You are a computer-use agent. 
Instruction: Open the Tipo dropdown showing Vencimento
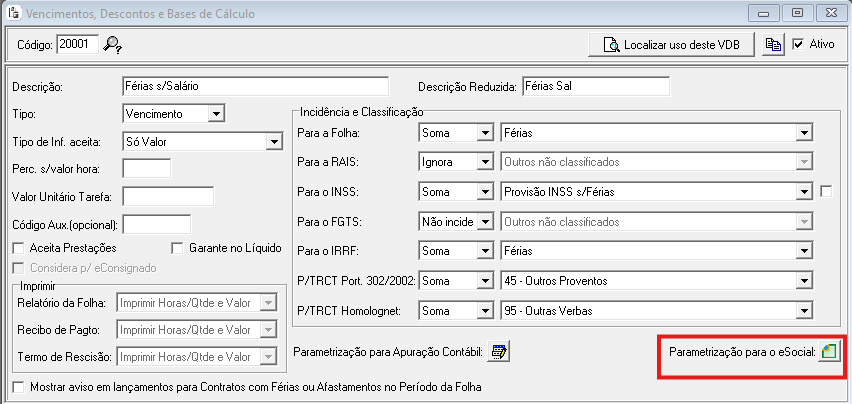tap(216, 114)
